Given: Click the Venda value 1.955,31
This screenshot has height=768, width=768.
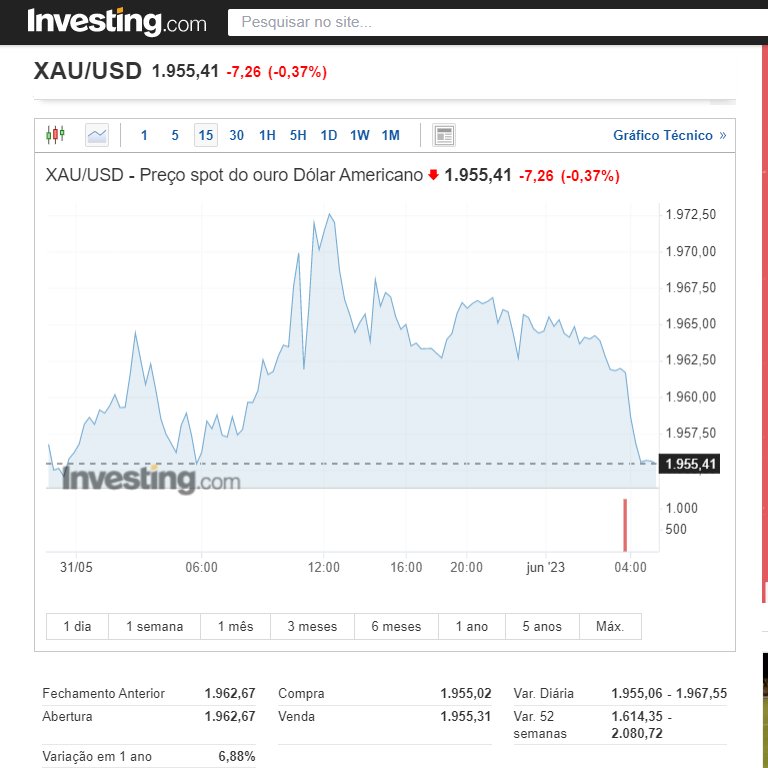Looking at the screenshot, I should click(465, 717).
